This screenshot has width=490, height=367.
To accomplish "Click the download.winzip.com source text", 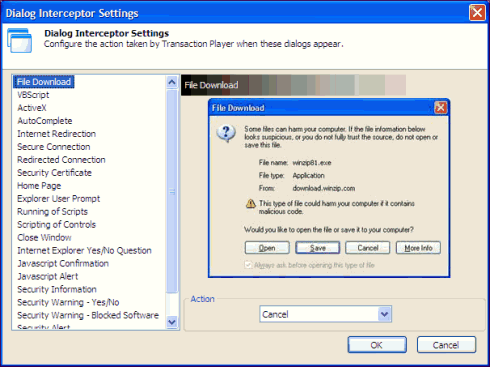I will coord(324,188).
